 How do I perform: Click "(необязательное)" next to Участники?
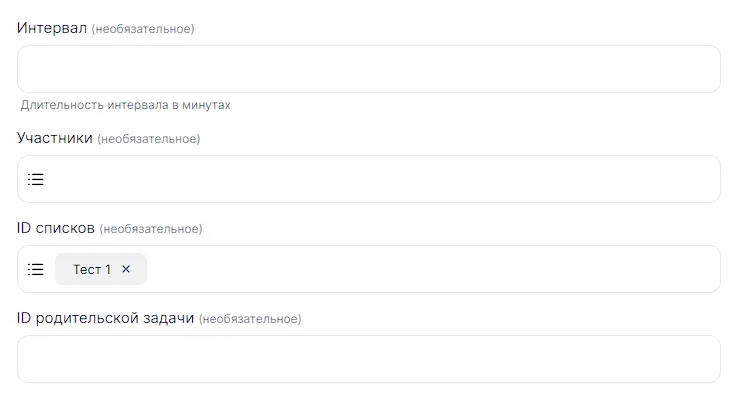pos(149,139)
